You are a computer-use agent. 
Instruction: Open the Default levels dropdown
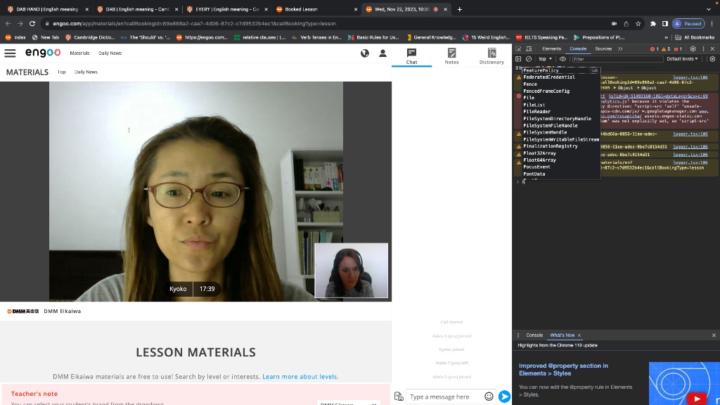(x=682, y=59)
